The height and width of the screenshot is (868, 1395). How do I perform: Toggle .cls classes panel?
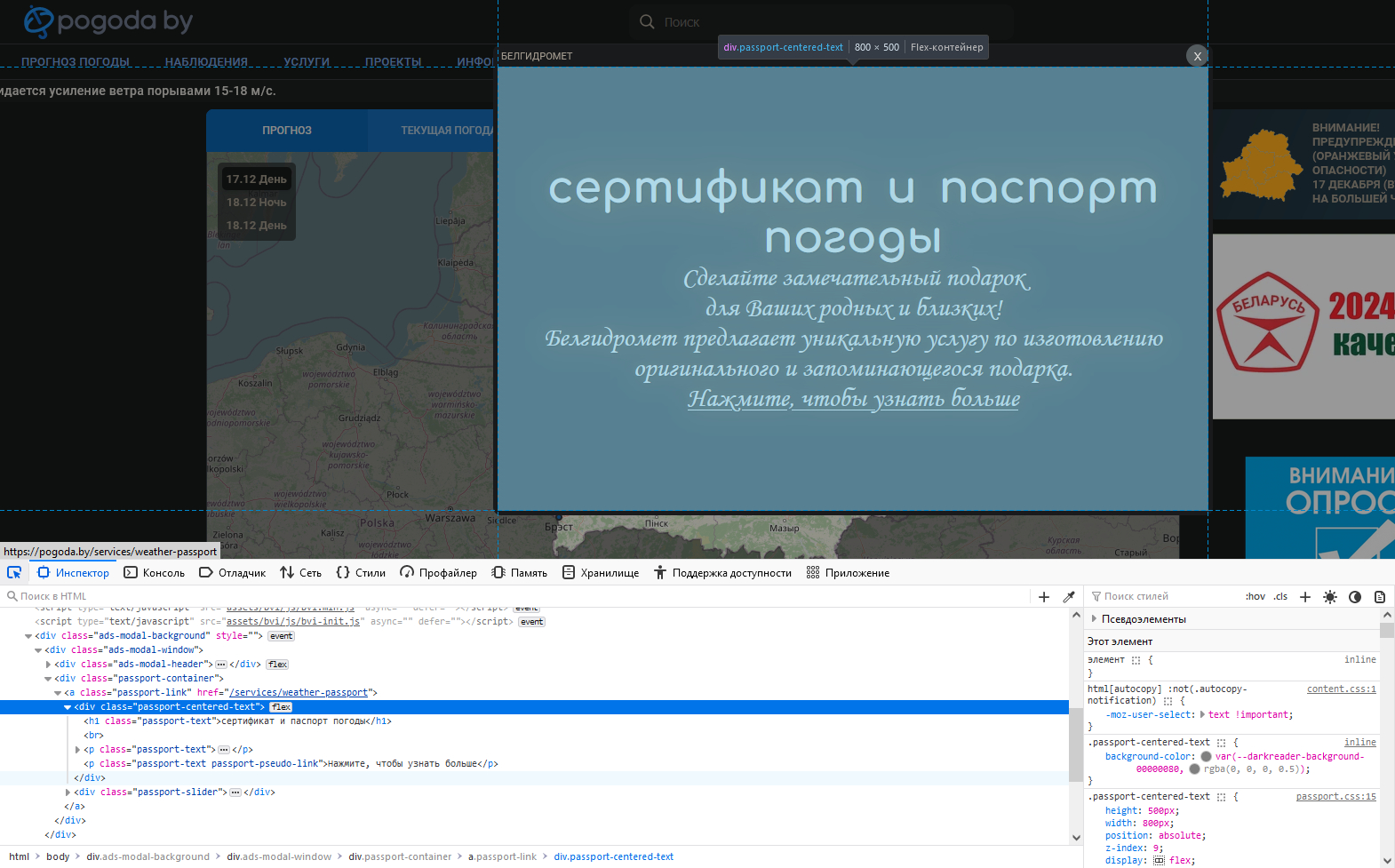[1280, 597]
